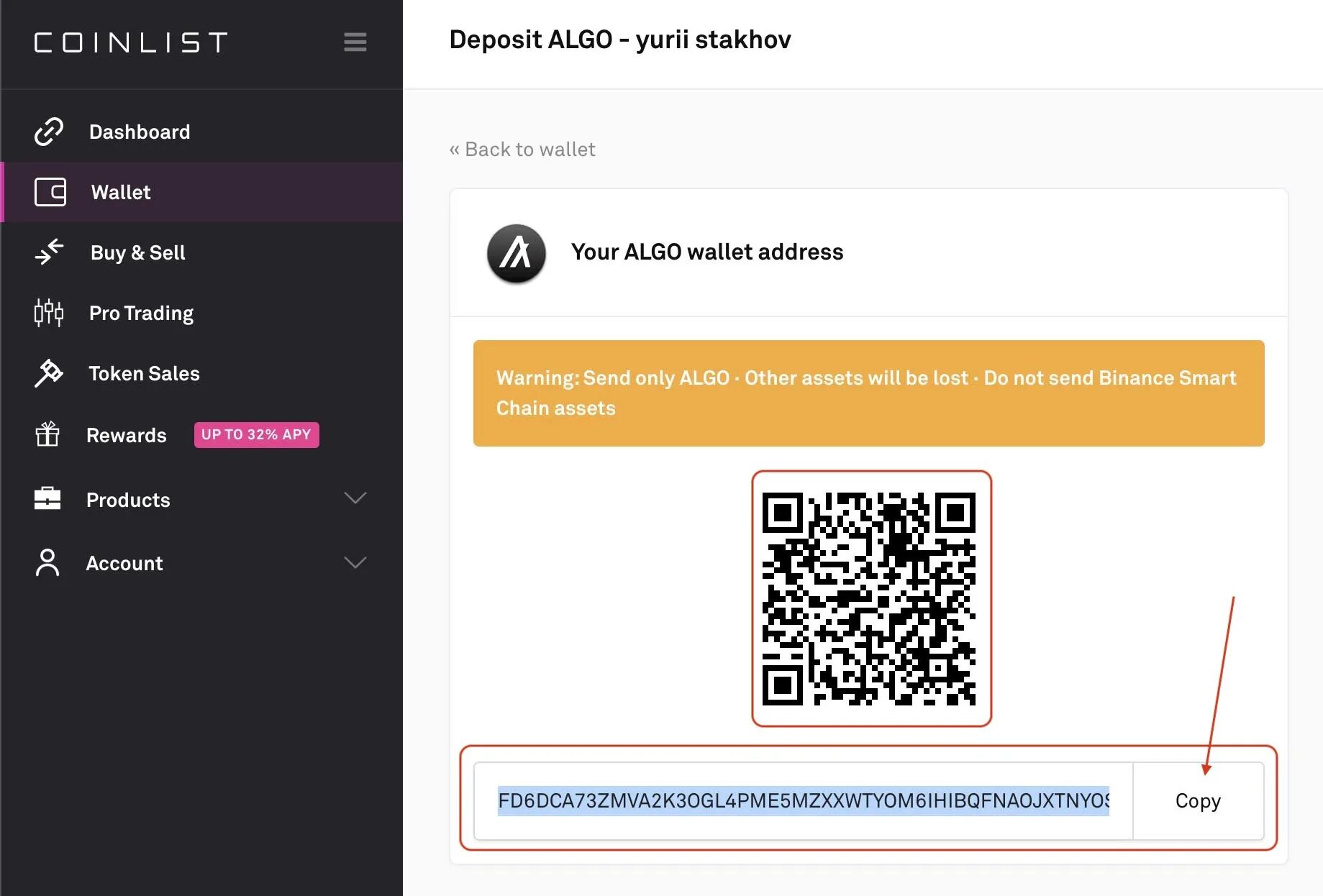Click the ALGO coin logo
This screenshot has width=1323, height=896.
[x=516, y=254]
